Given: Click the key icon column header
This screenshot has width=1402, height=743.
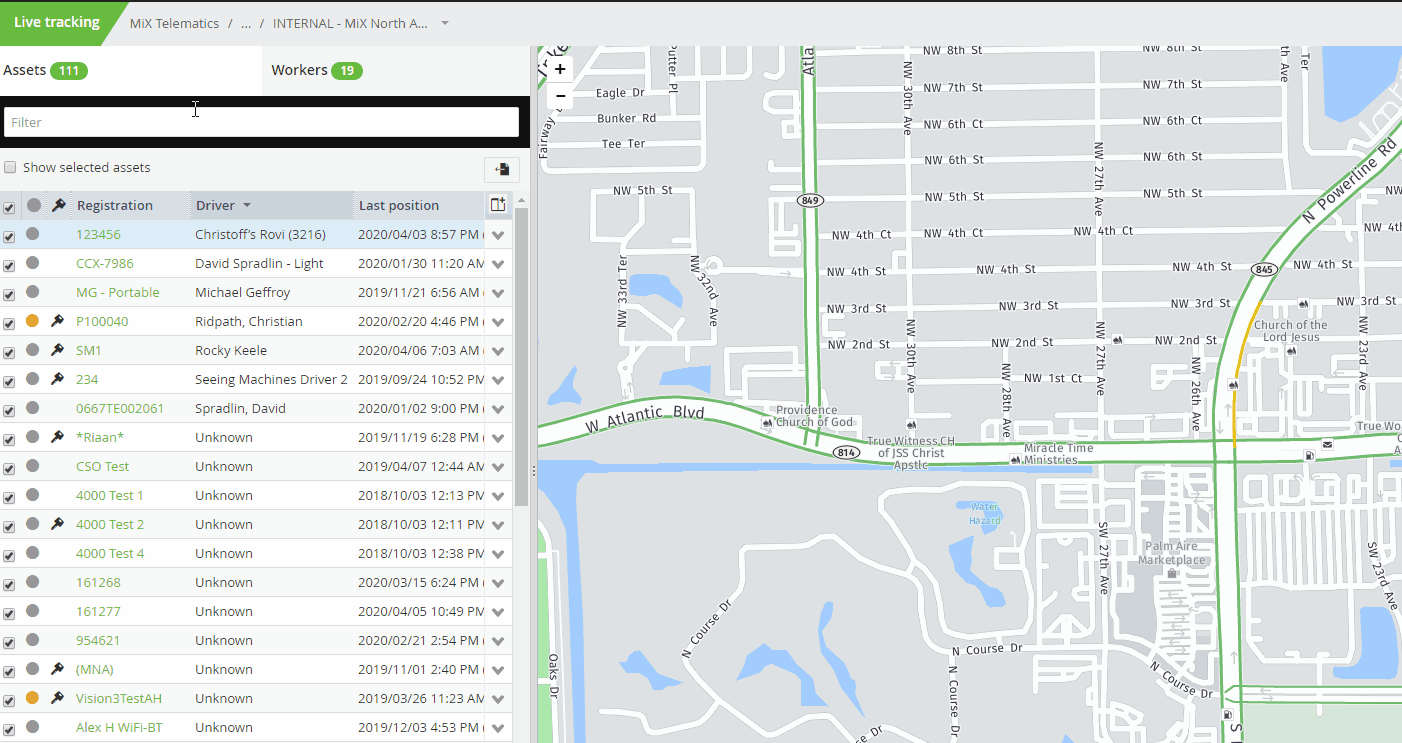Looking at the screenshot, I should [x=58, y=205].
